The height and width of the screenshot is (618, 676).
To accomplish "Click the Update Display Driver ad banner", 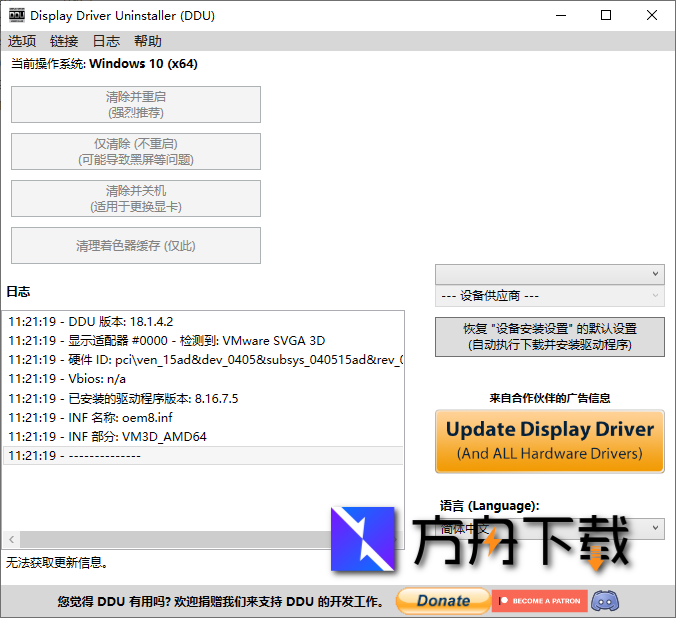I will point(550,441).
